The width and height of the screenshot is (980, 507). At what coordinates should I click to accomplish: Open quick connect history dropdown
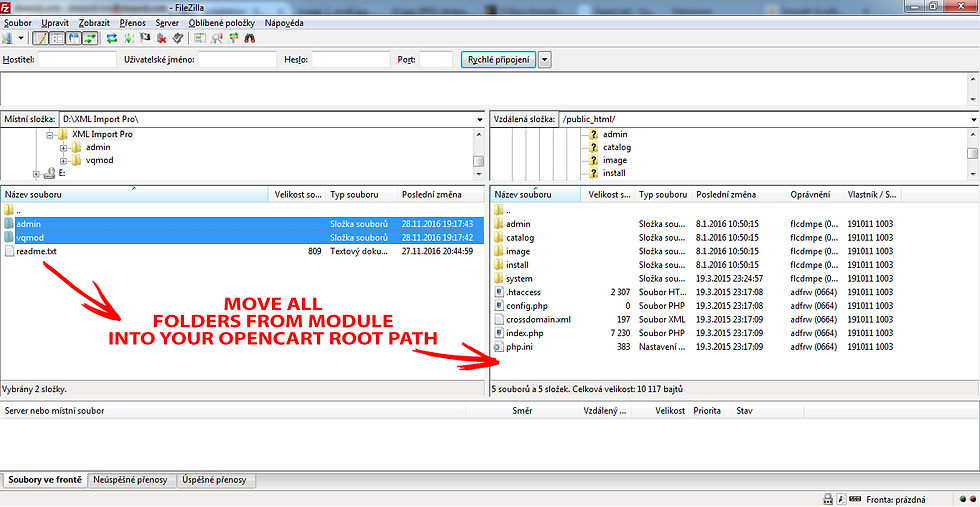tap(544, 60)
